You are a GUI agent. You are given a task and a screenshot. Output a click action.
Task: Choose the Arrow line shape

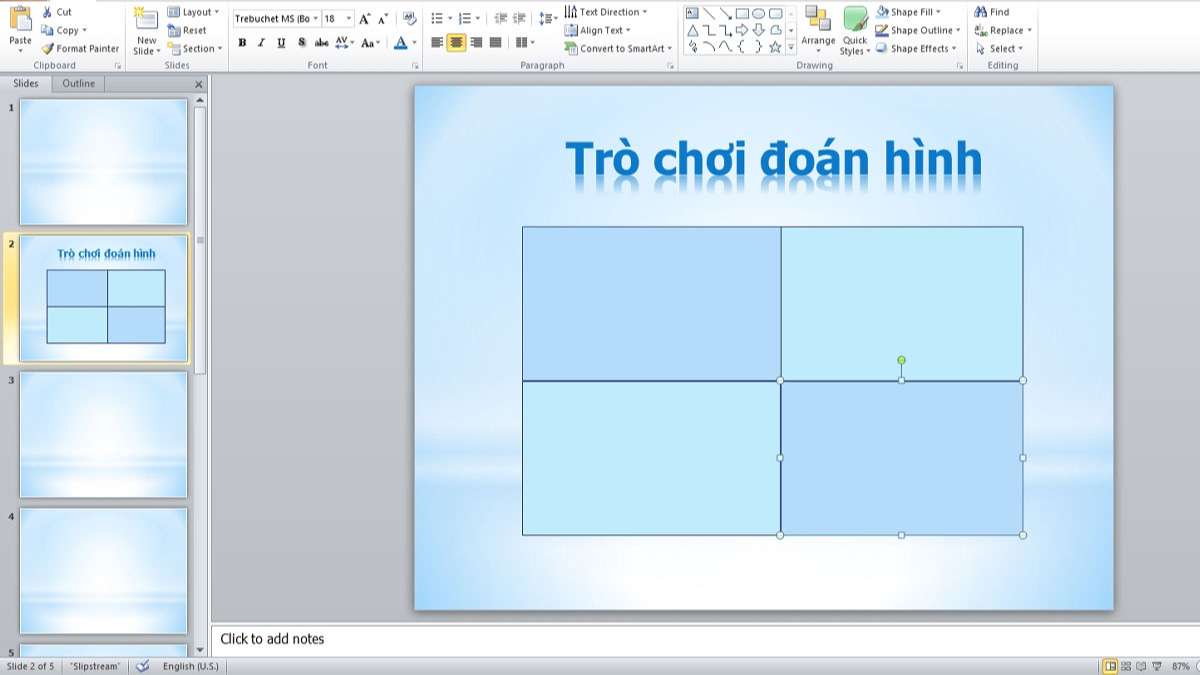point(725,13)
